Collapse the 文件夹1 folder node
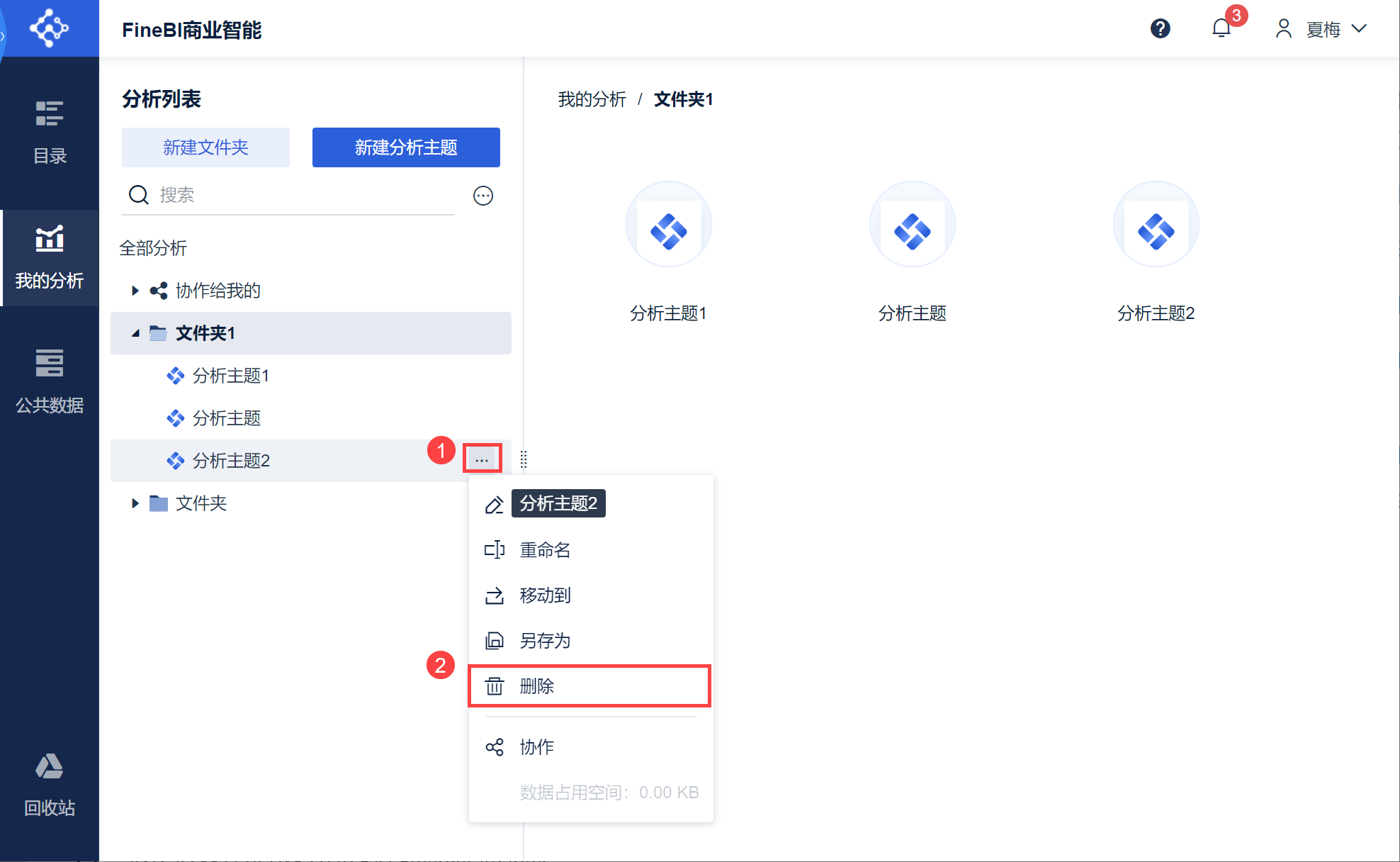 coord(135,333)
